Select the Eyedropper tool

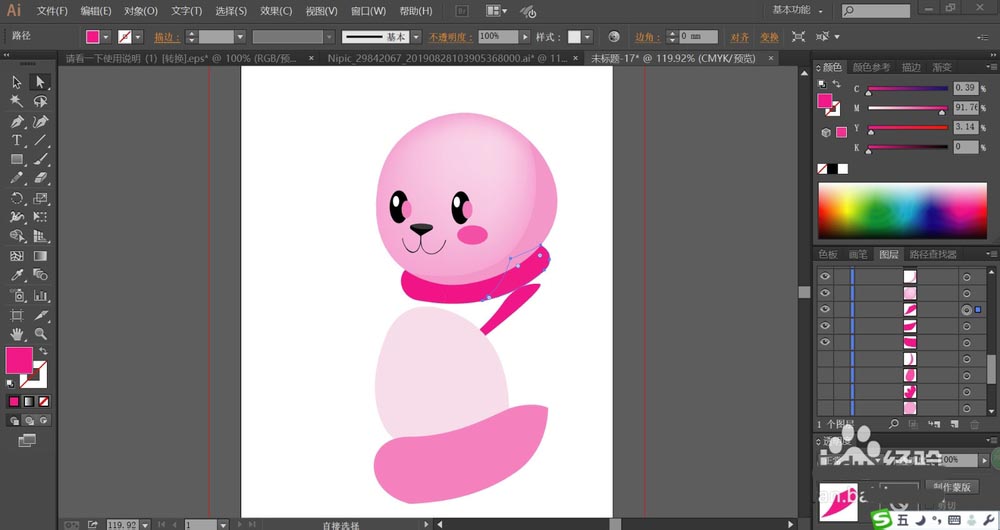point(17,275)
